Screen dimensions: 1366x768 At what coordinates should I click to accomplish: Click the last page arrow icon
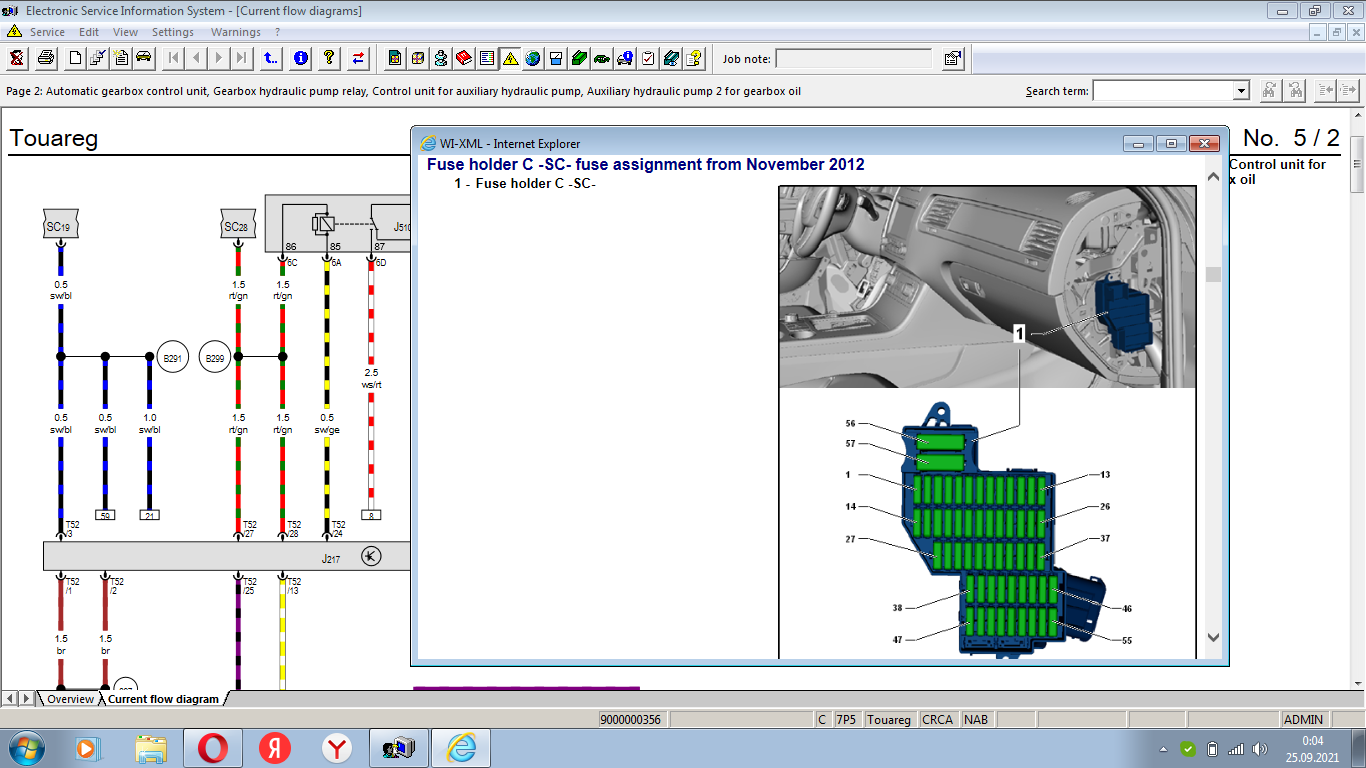[x=241, y=58]
